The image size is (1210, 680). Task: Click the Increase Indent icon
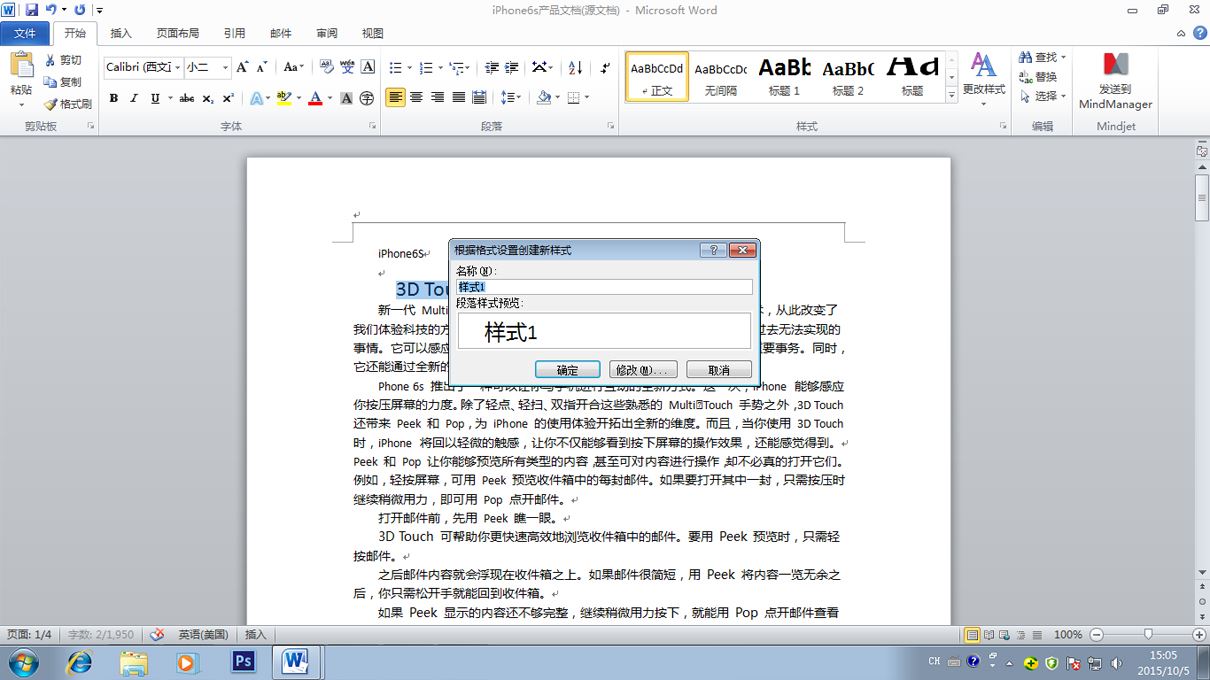pos(512,67)
